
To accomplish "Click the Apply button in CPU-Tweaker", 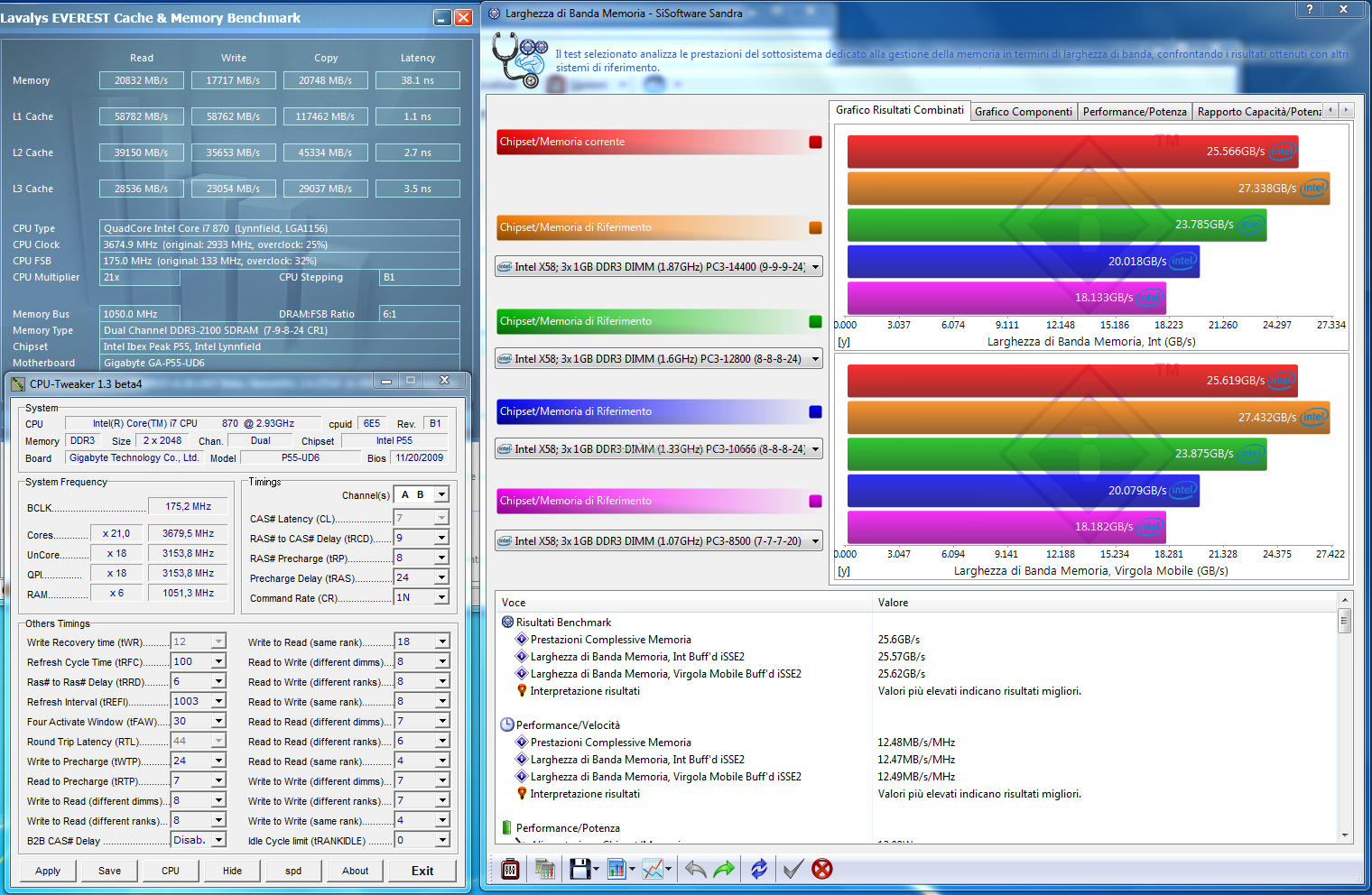I will [x=48, y=871].
